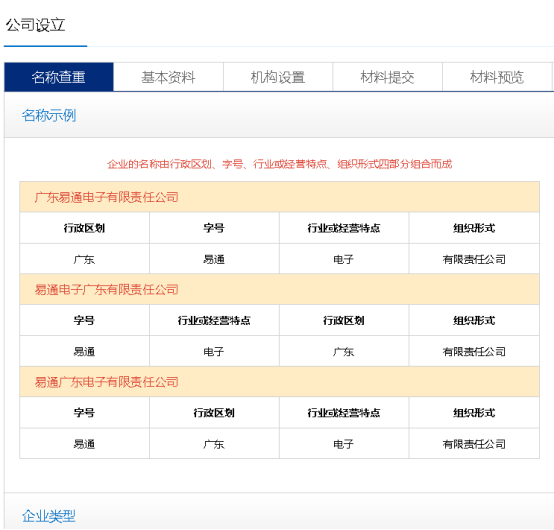This screenshot has height=530, width=554.
Task: Select the example title 广东易通电子有限责任公司
Action: point(106,197)
